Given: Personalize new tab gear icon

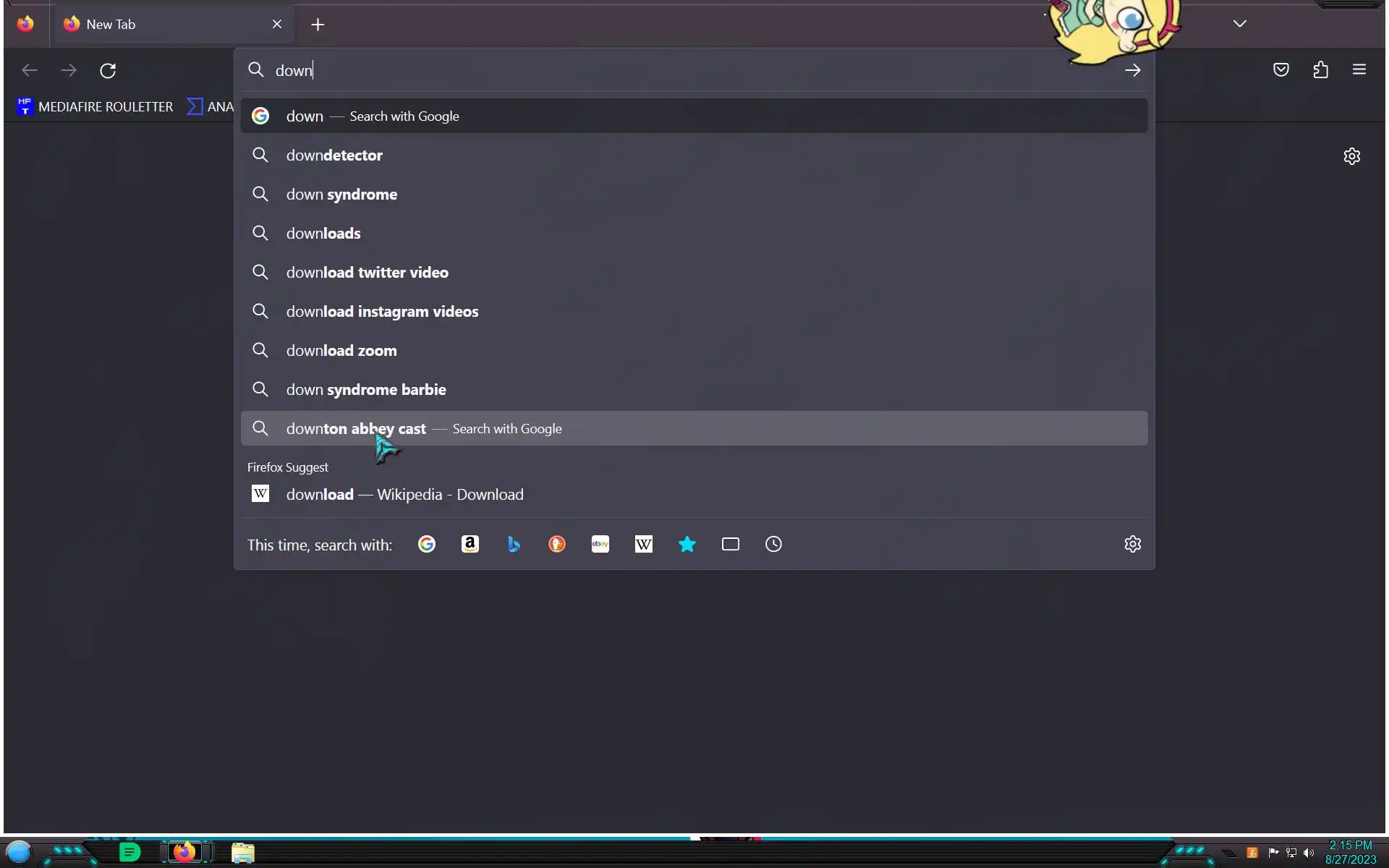Looking at the screenshot, I should (x=1352, y=156).
